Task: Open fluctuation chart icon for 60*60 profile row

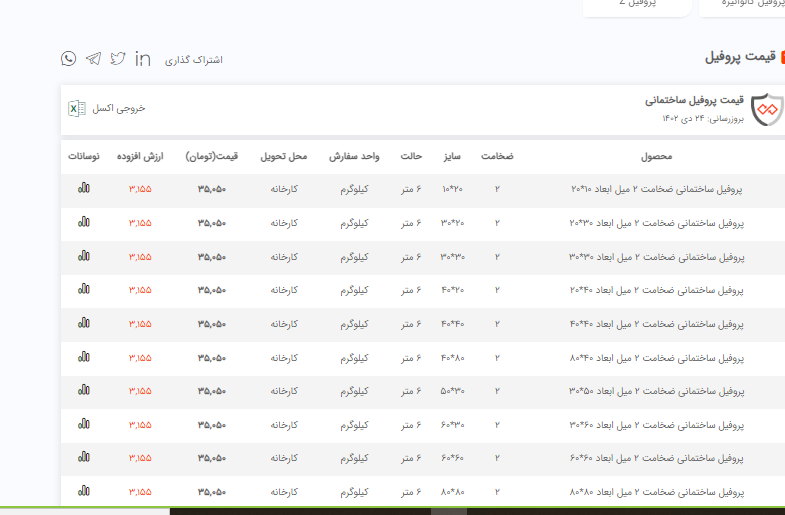Action: (x=84, y=457)
